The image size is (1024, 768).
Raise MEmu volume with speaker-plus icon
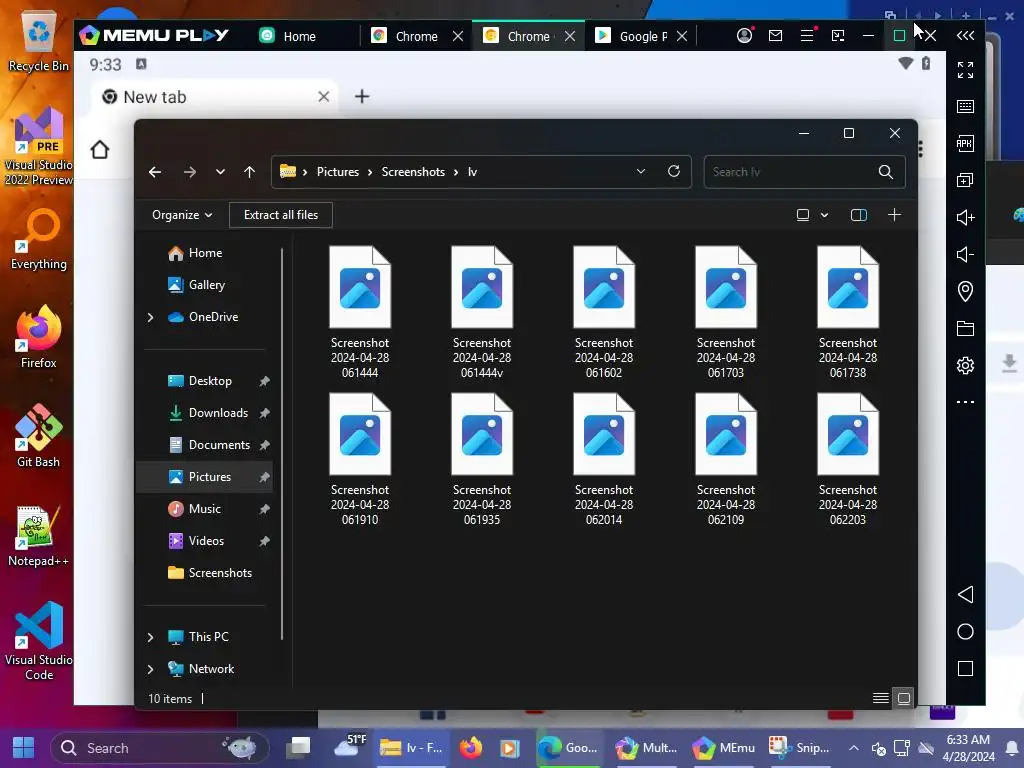coord(965,217)
